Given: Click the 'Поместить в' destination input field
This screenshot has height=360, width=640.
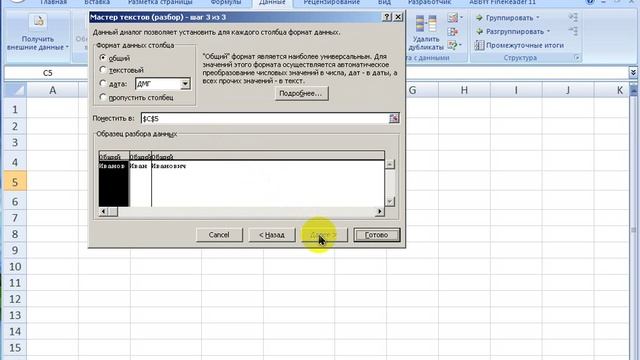Looking at the screenshot, I should point(265,118).
